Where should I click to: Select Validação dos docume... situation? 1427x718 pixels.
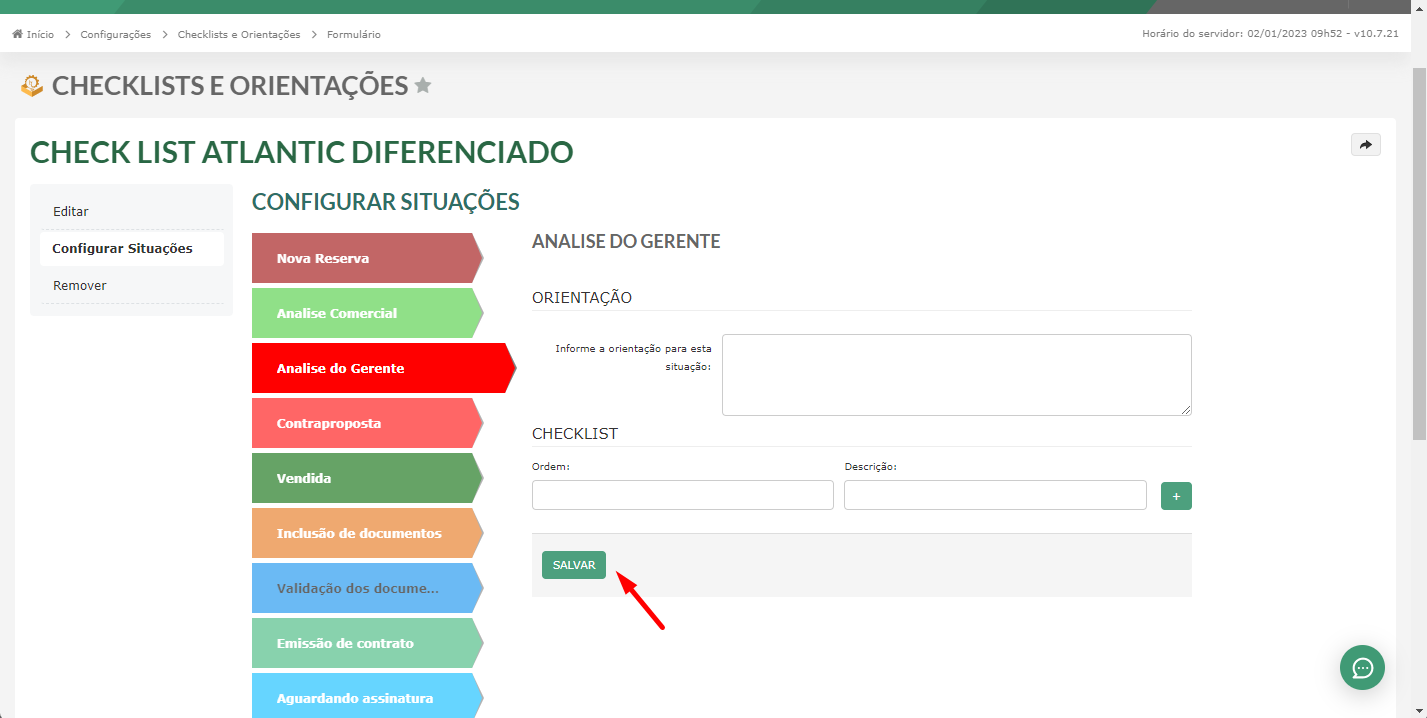pyautogui.click(x=367, y=588)
